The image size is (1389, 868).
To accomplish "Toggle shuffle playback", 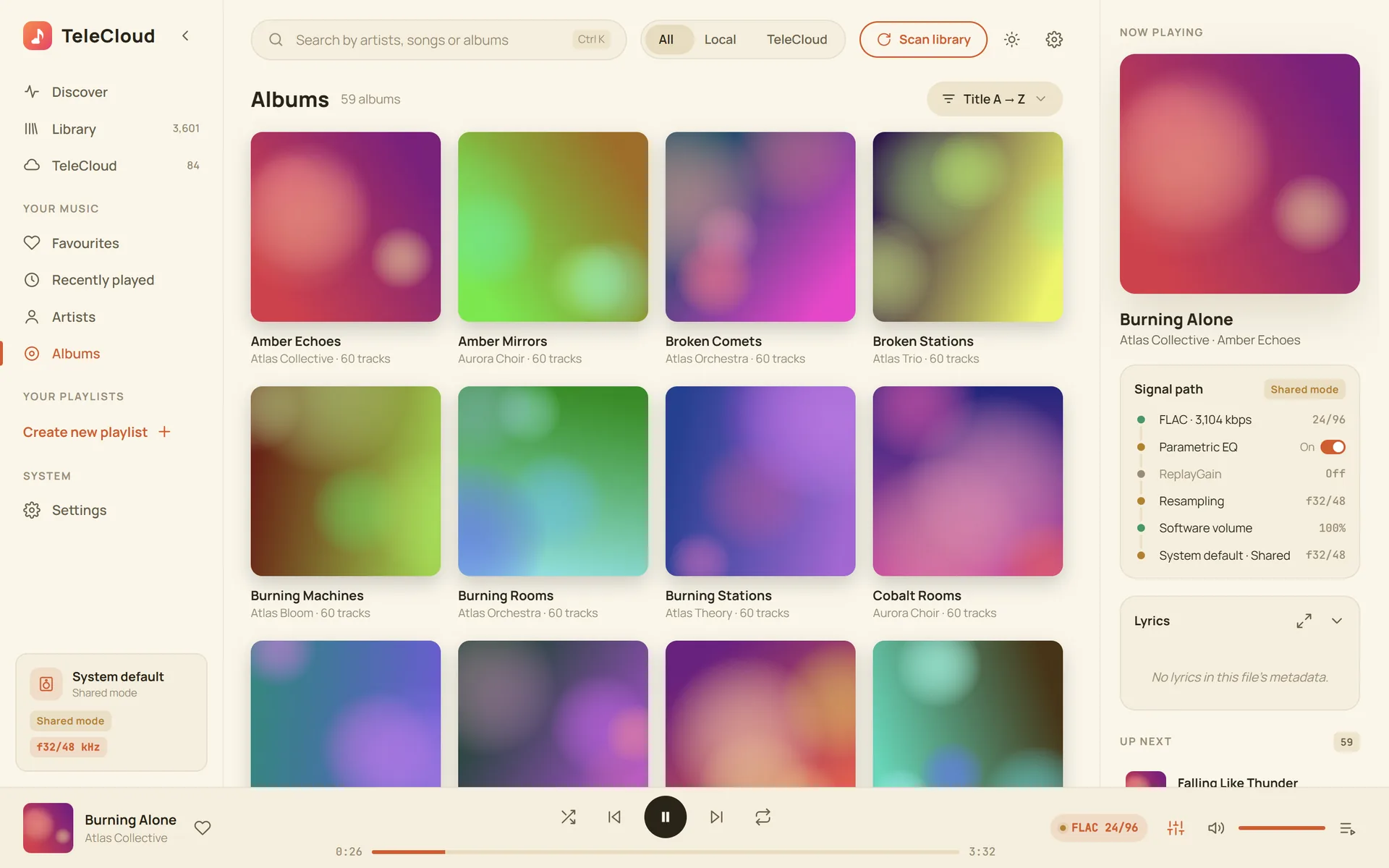I will [569, 817].
